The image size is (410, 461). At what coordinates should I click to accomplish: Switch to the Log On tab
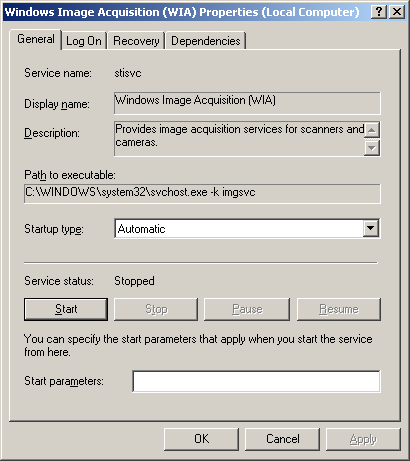(84, 41)
